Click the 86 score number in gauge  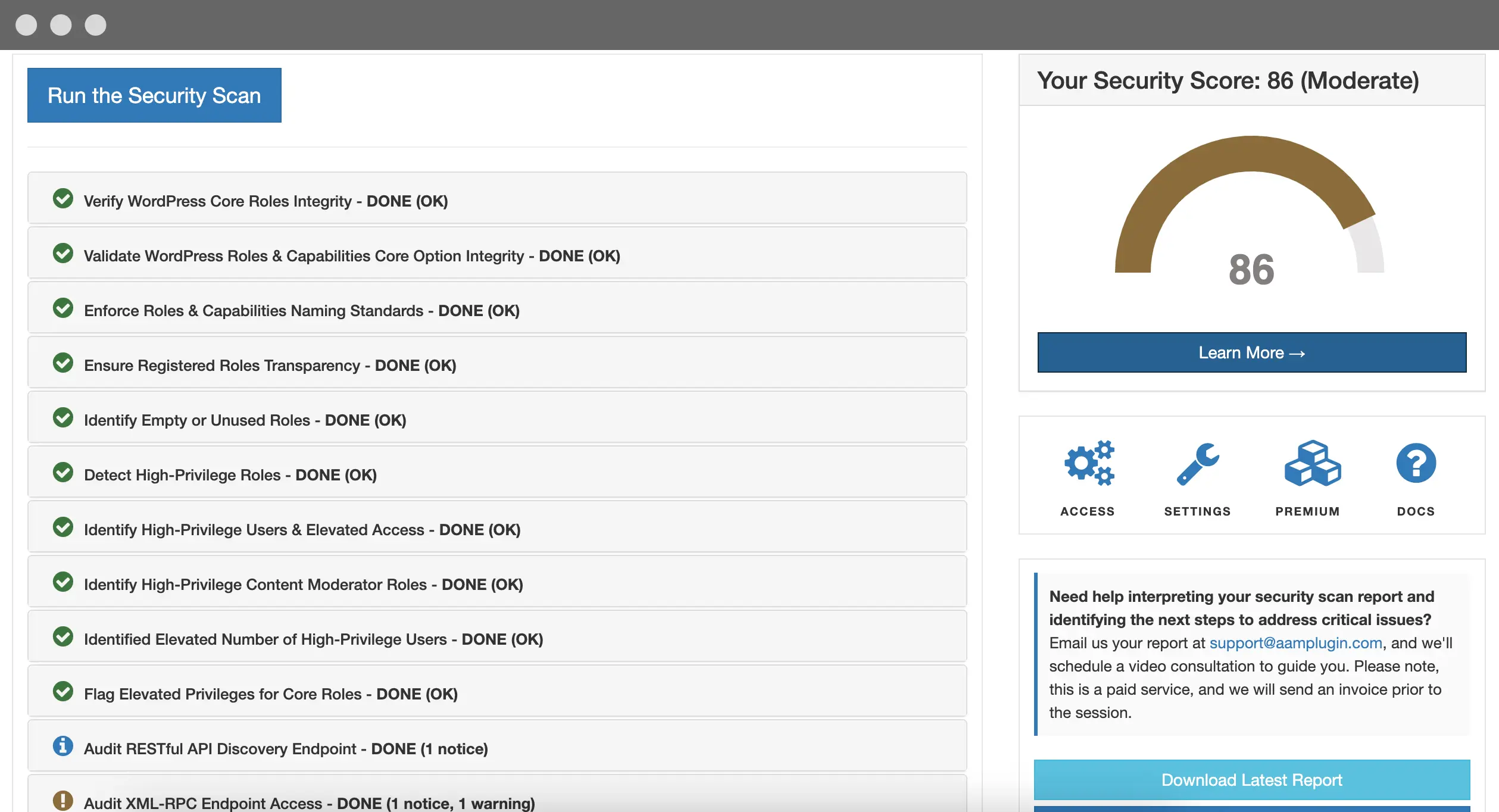1251,270
